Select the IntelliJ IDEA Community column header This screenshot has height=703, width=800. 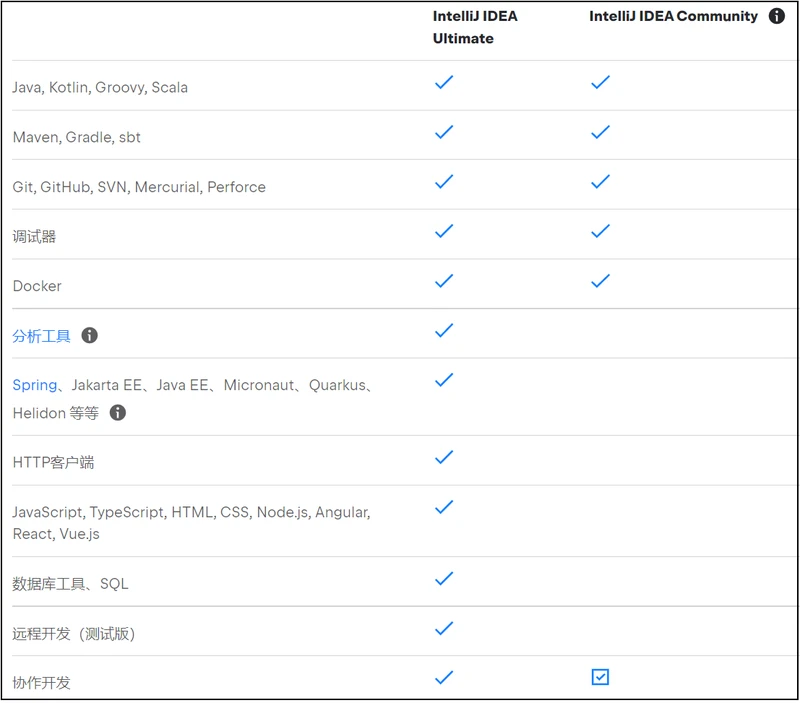(673, 16)
